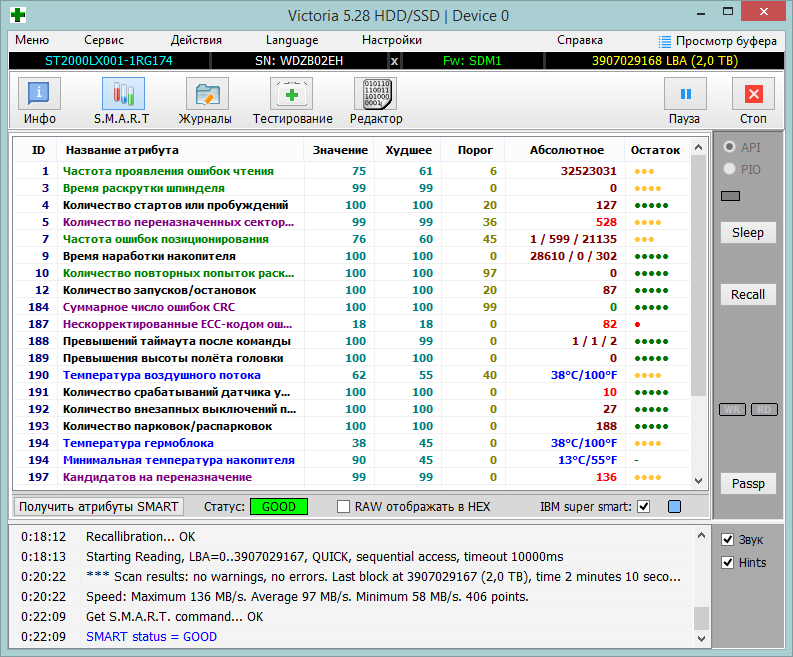This screenshot has height=657, width=793.
Task: Select row Частота ошибок позиционирования
Action: click(x=351, y=239)
